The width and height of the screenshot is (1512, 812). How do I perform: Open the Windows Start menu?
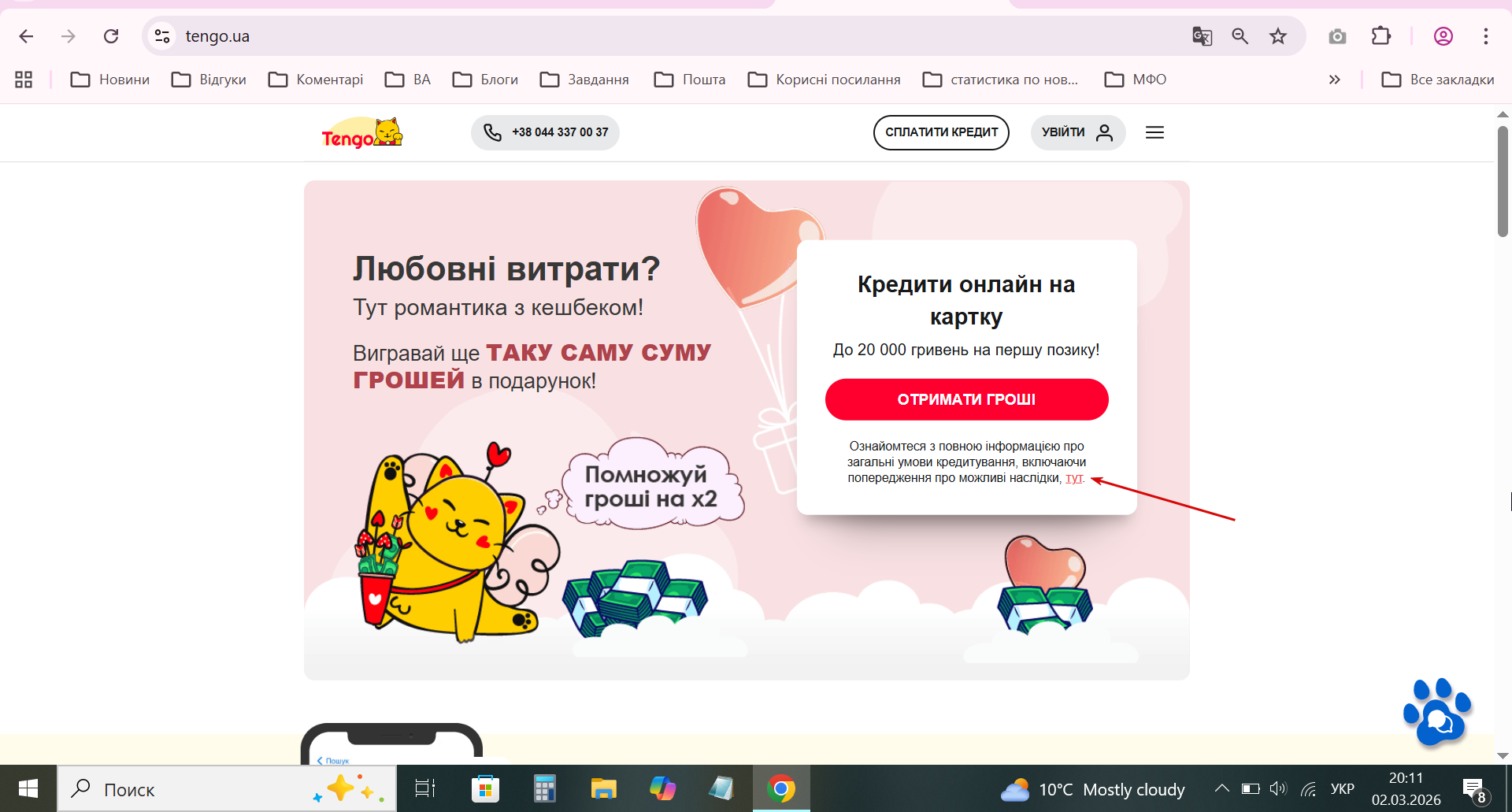[x=28, y=788]
